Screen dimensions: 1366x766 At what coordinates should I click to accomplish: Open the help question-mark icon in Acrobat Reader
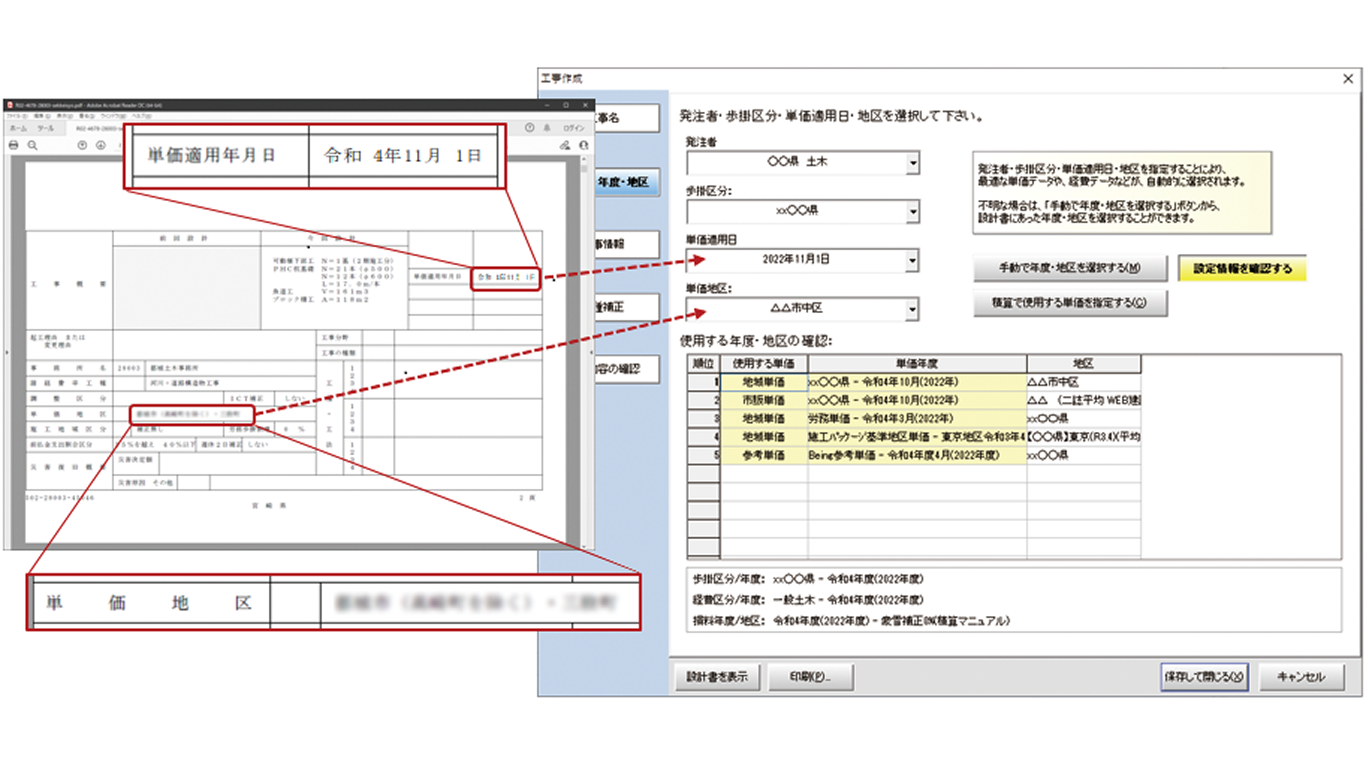(529, 128)
